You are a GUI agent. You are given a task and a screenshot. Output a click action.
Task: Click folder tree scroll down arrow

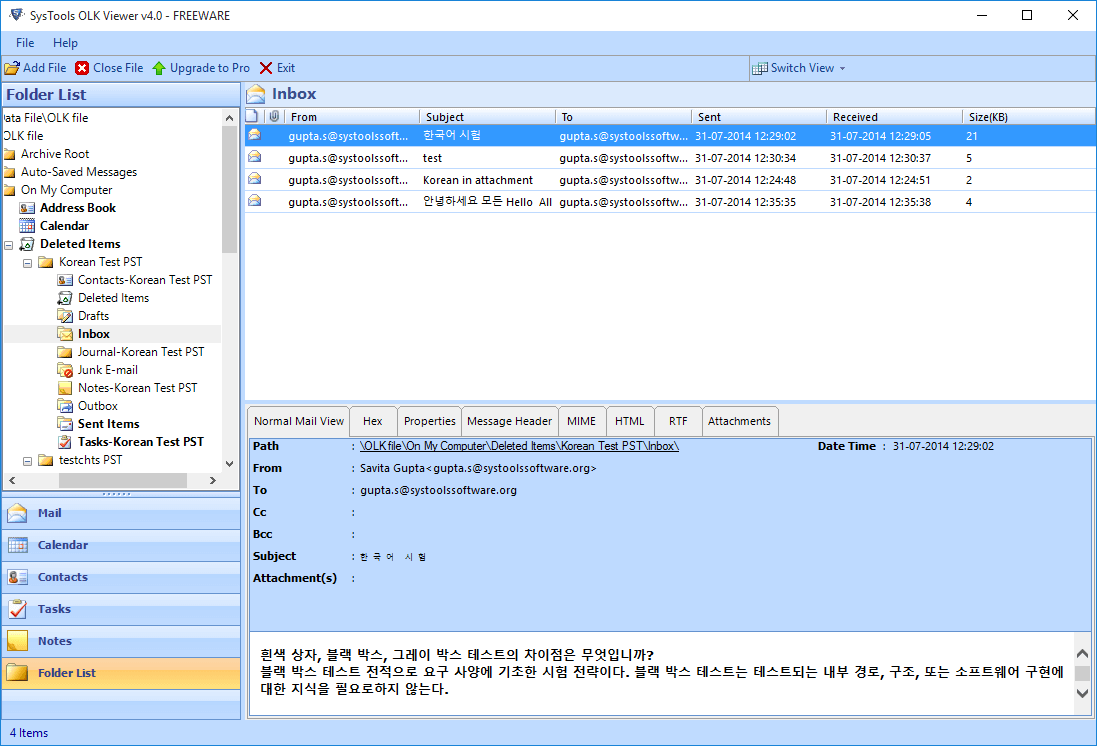(x=229, y=463)
